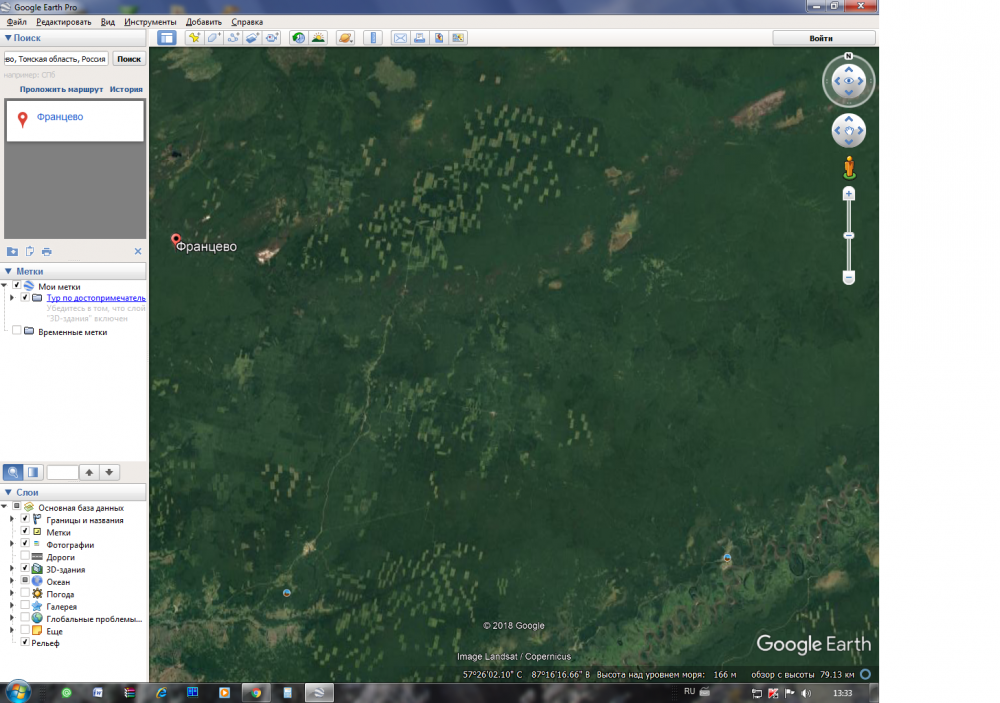Viewport: 1000px width, 703px height.
Task: Click the zoom slider handle
Action: coord(849,235)
